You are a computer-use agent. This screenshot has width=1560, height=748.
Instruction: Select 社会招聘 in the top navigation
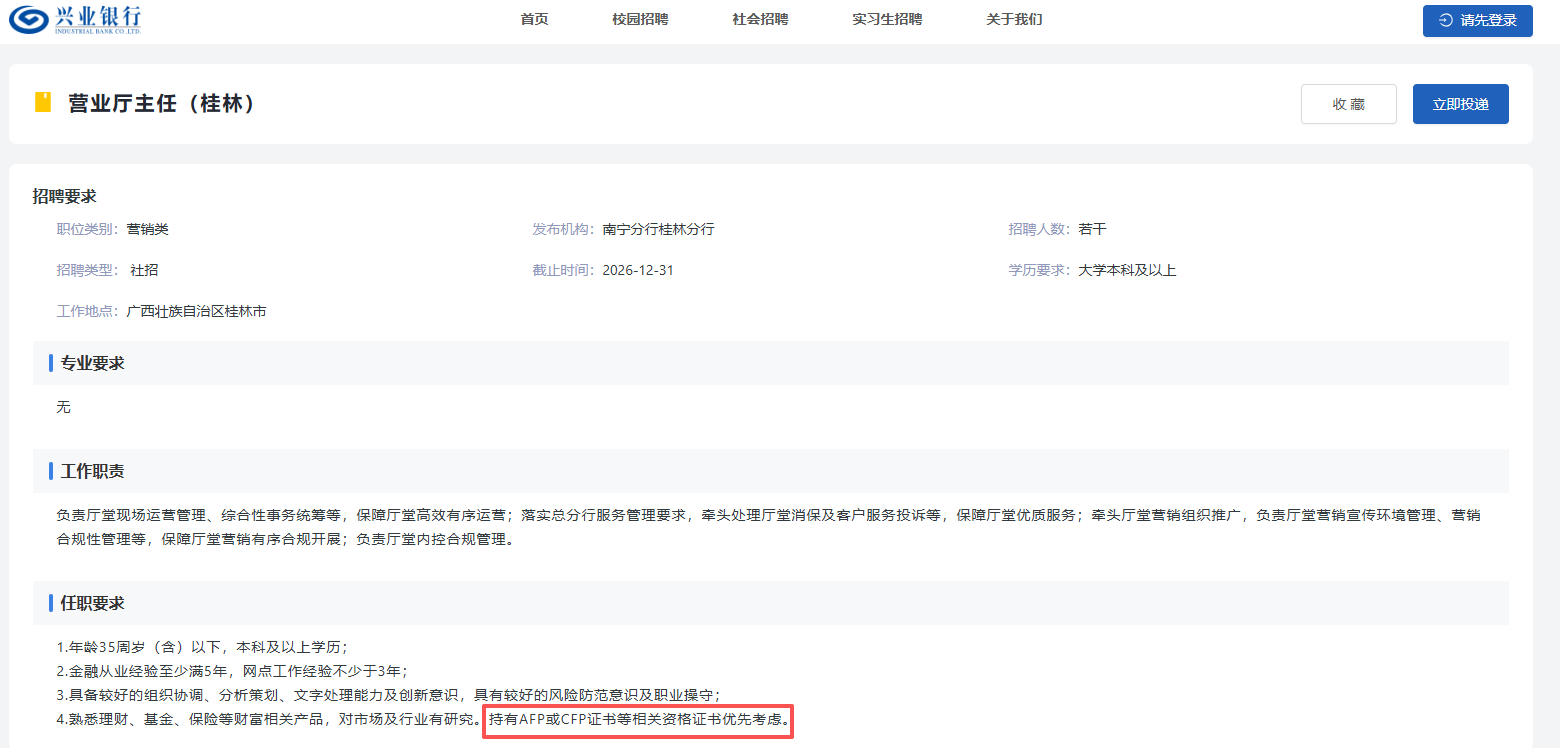point(760,19)
